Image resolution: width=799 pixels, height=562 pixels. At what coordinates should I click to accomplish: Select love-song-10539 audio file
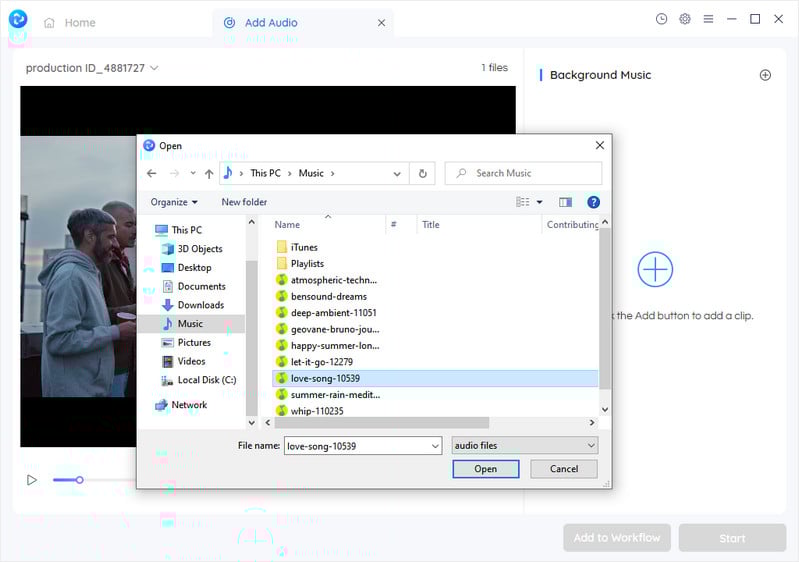click(x=435, y=378)
